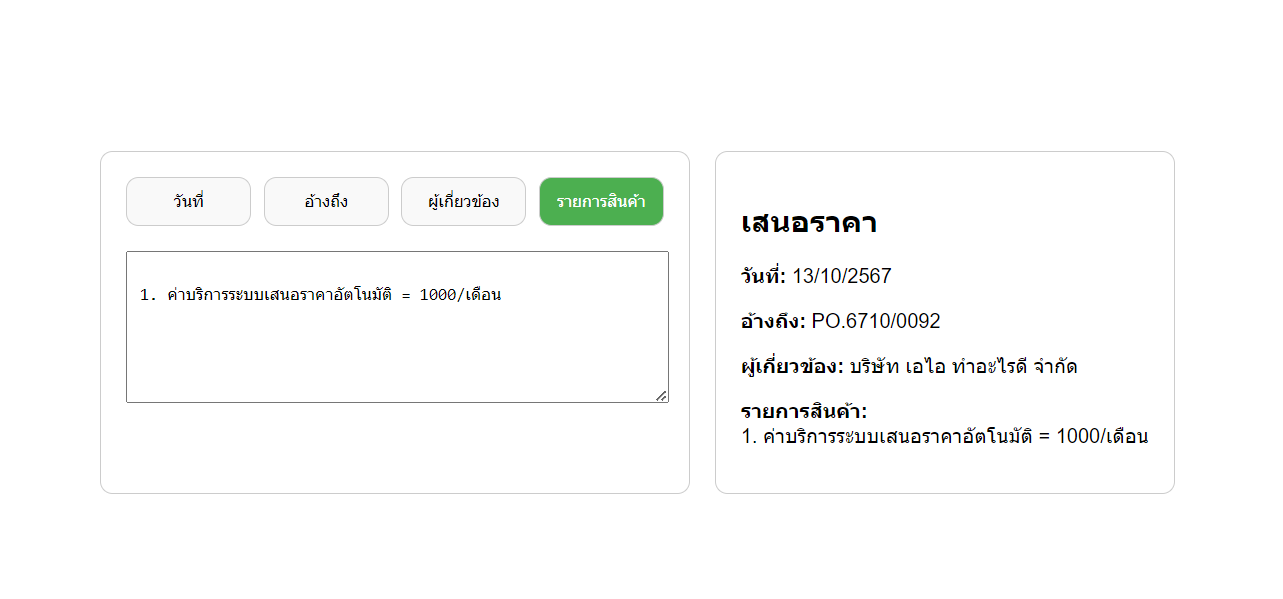Click the เสนอราคา heading in the preview
Image resolution: width=1283 pixels, height=599 pixels.
pos(809,223)
